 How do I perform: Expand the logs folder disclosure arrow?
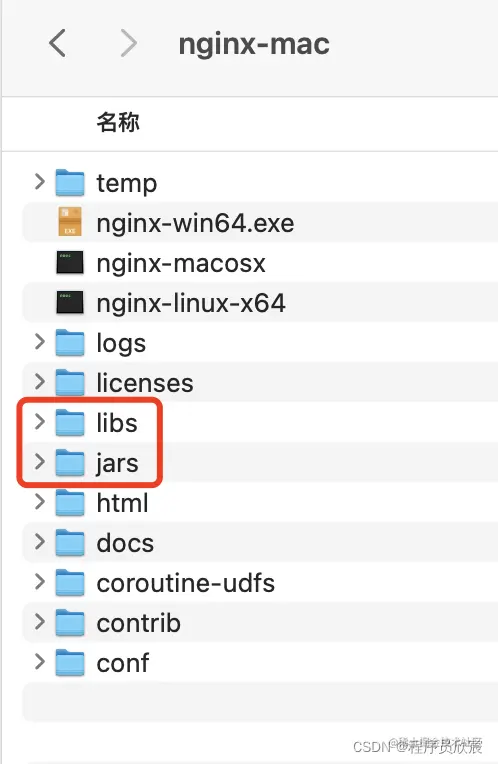tap(40, 341)
